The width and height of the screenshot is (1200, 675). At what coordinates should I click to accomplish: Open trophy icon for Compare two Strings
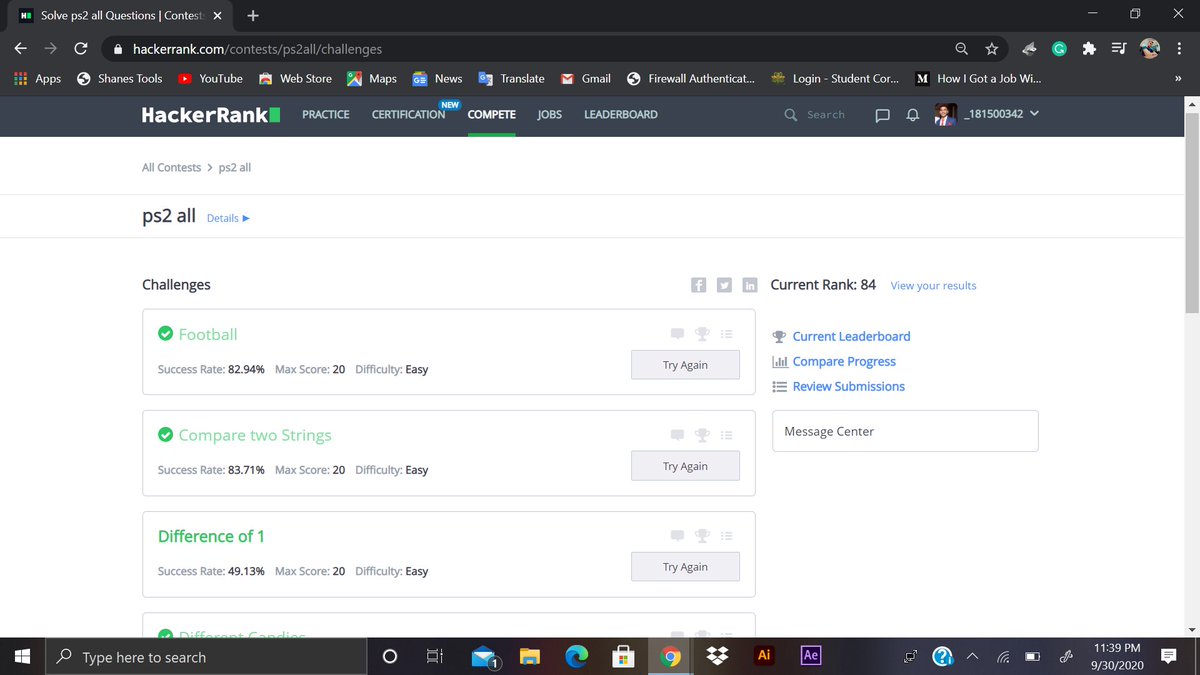click(x=702, y=435)
